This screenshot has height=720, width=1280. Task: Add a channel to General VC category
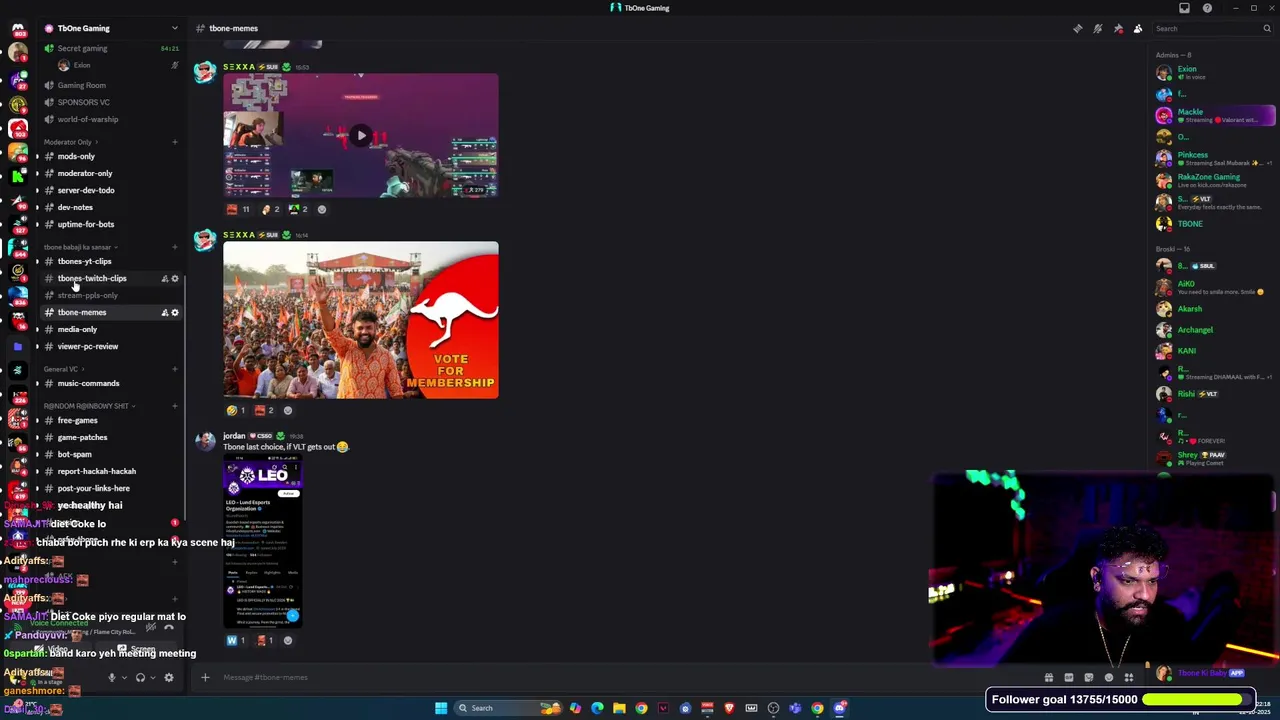pos(174,369)
